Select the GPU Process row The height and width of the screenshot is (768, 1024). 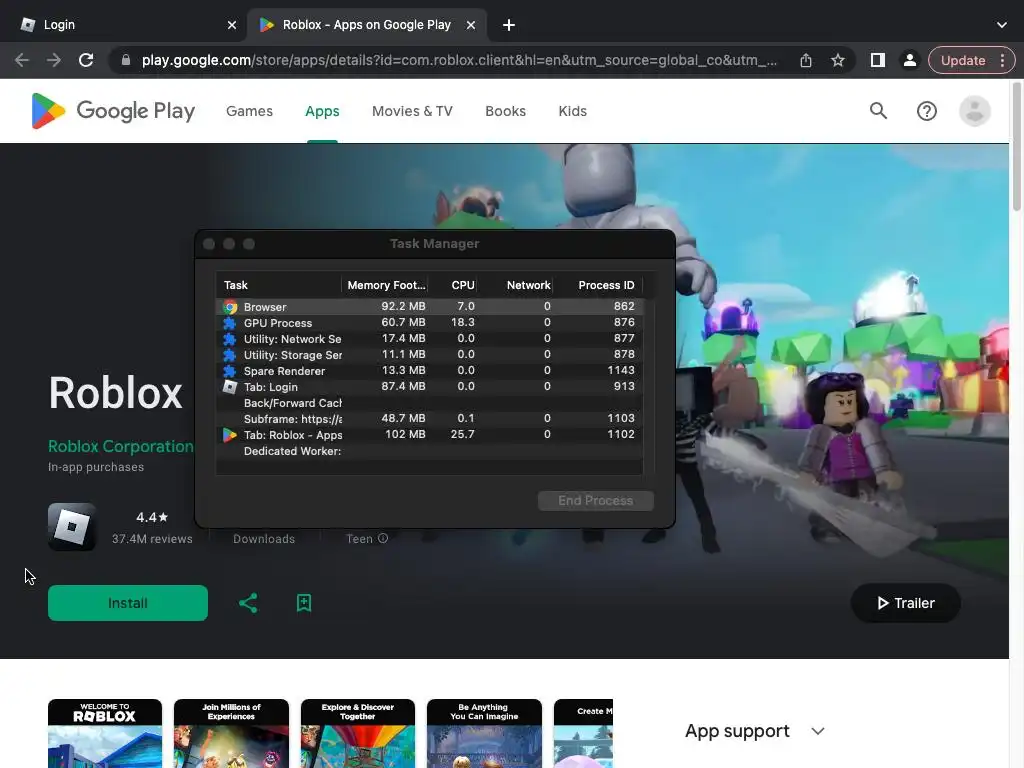pos(430,323)
